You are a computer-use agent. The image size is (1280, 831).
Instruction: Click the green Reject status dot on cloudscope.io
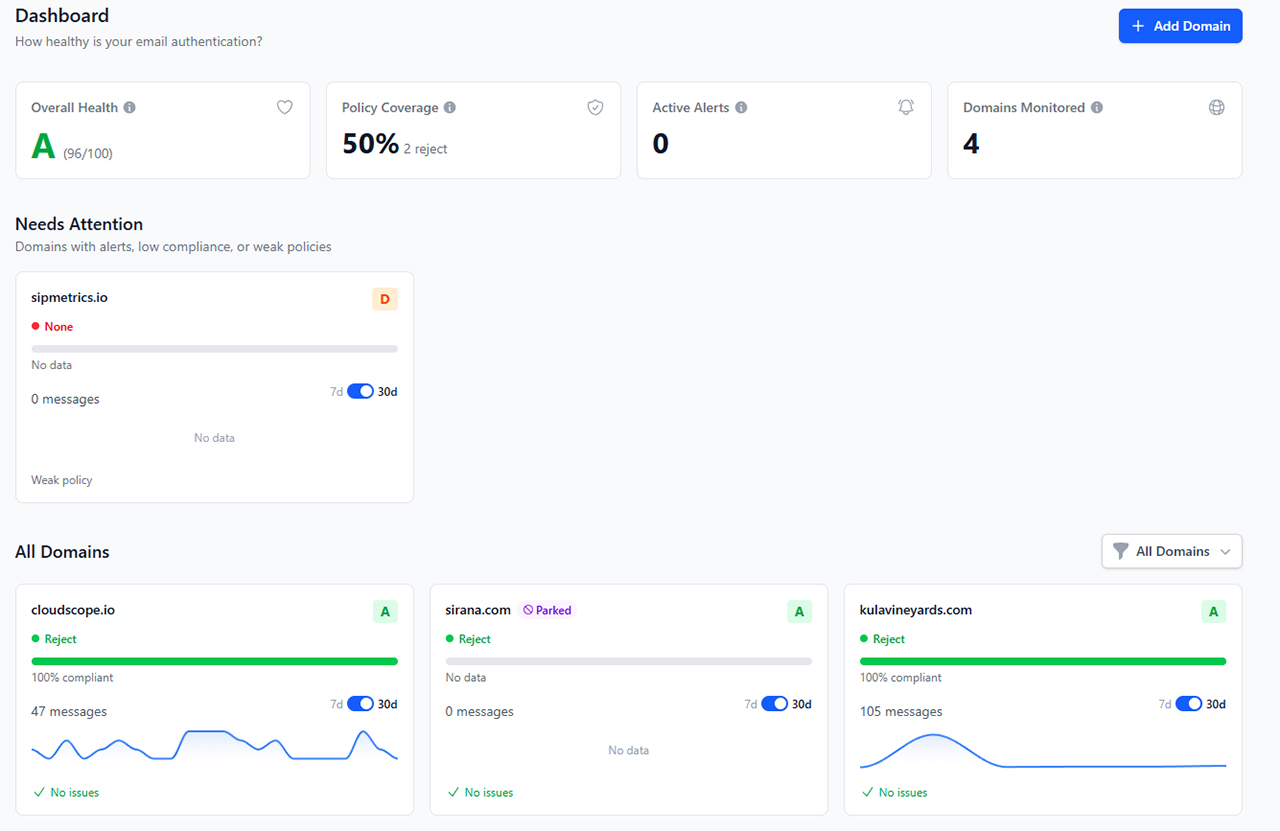[36, 638]
